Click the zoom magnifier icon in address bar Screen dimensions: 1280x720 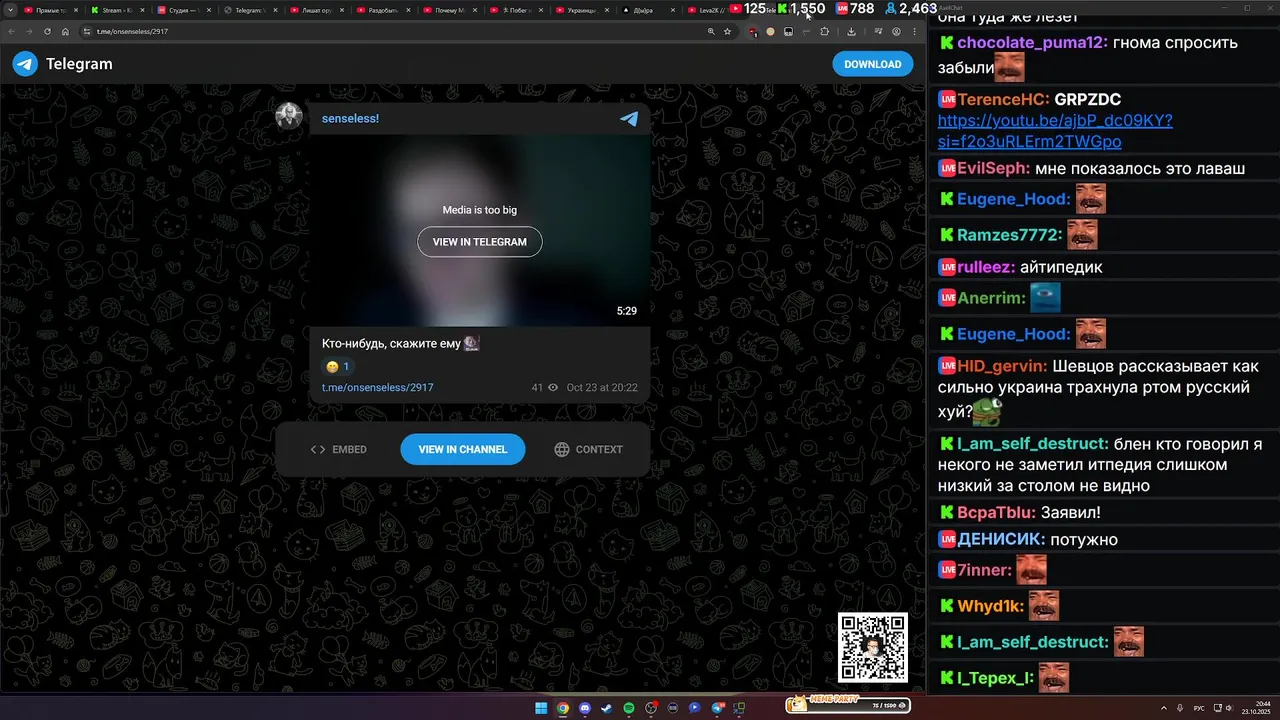click(711, 31)
